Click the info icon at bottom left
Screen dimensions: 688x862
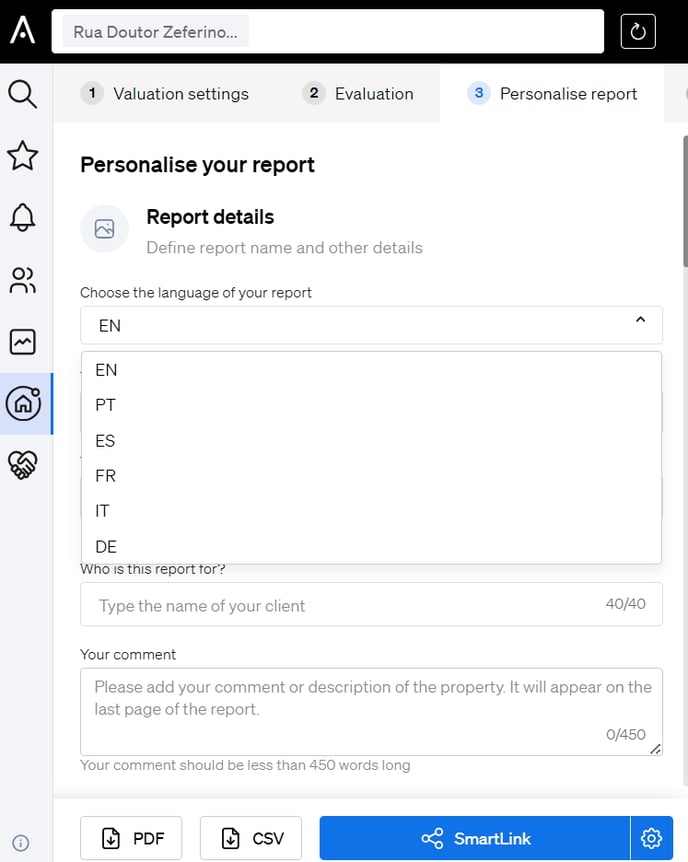click(x=21, y=842)
